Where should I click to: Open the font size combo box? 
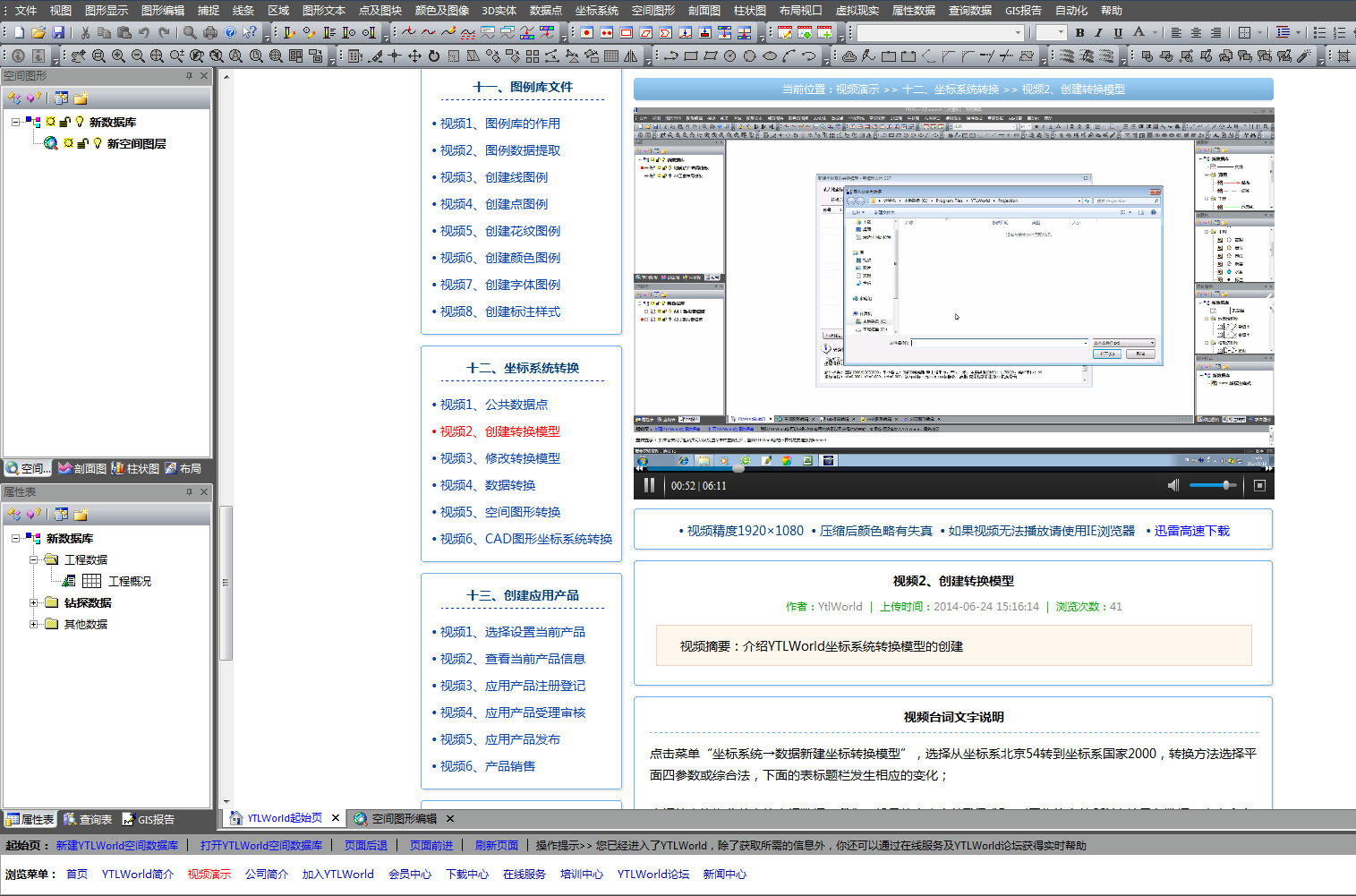[x=1051, y=32]
